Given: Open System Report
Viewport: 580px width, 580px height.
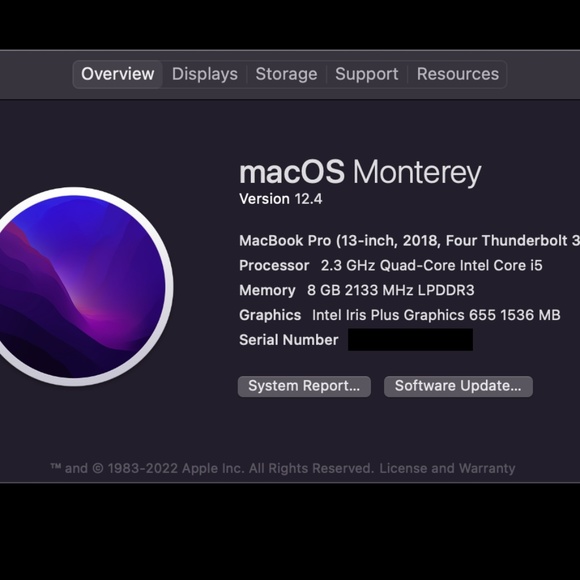Looking at the screenshot, I should (x=304, y=386).
